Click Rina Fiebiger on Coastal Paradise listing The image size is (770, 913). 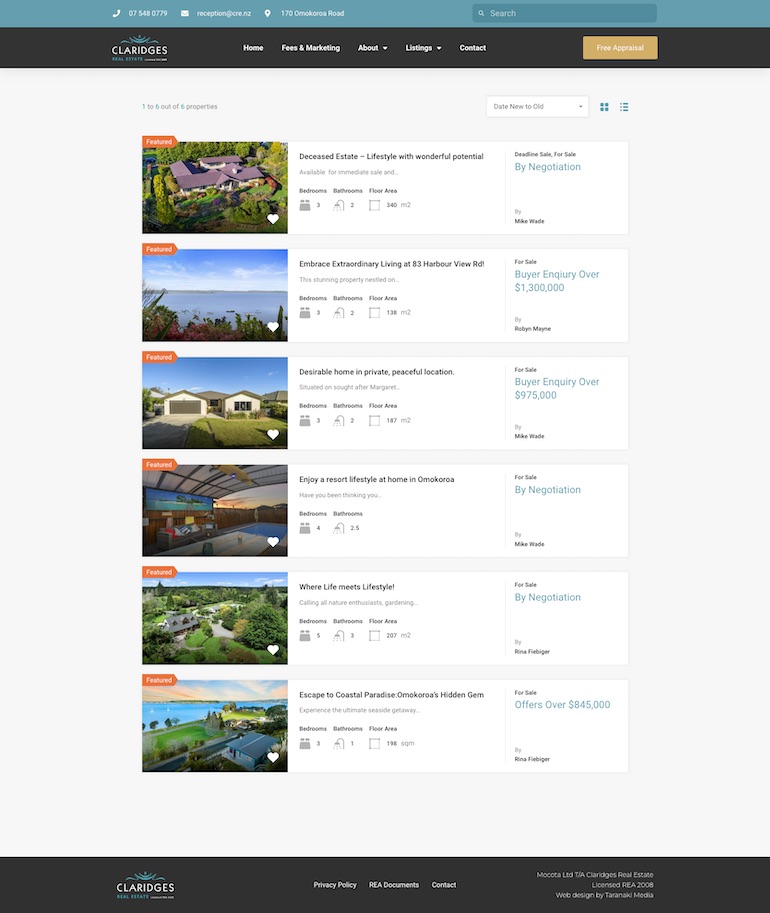pyautogui.click(x=532, y=759)
